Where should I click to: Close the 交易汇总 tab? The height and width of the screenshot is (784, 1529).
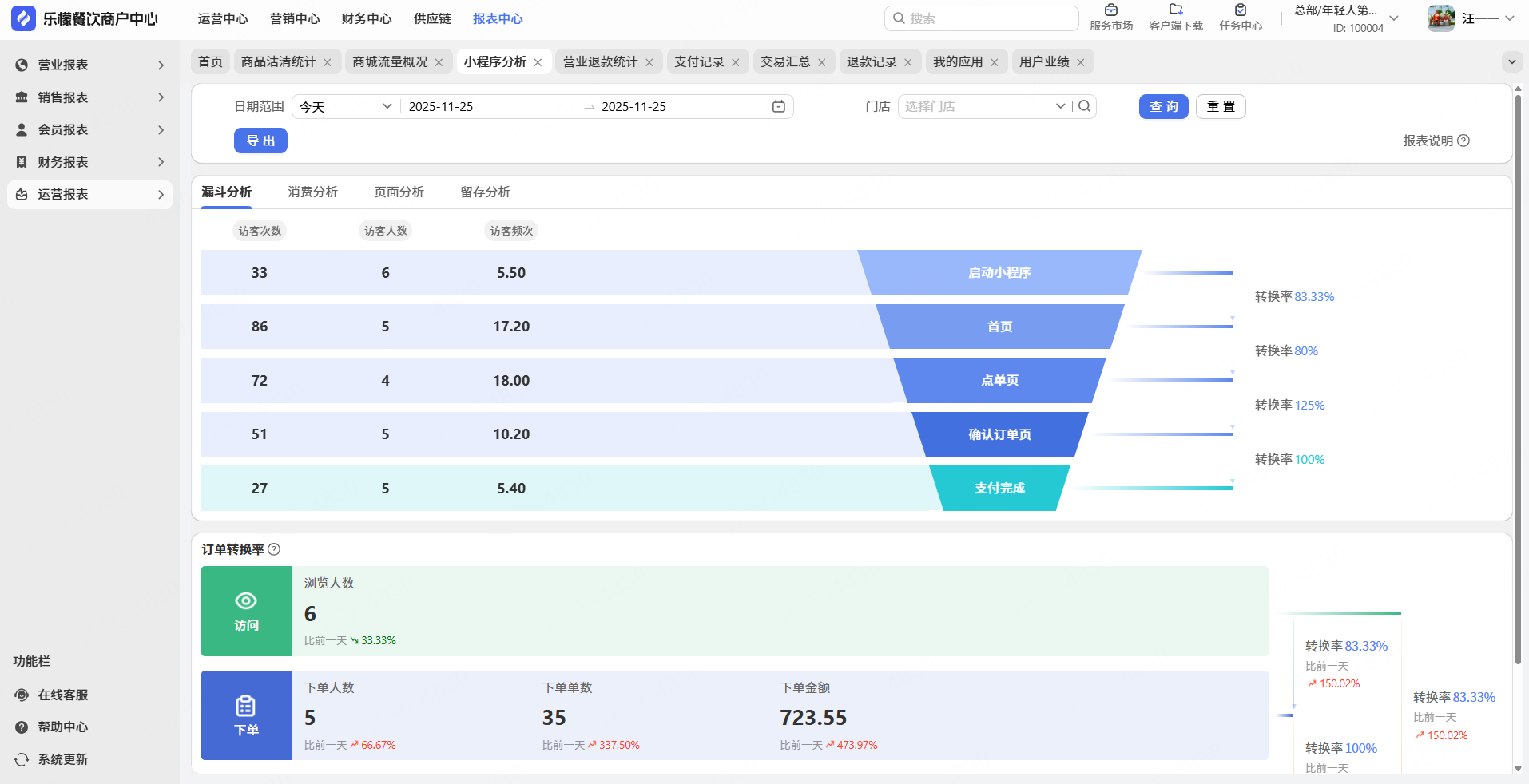[822, 62]
